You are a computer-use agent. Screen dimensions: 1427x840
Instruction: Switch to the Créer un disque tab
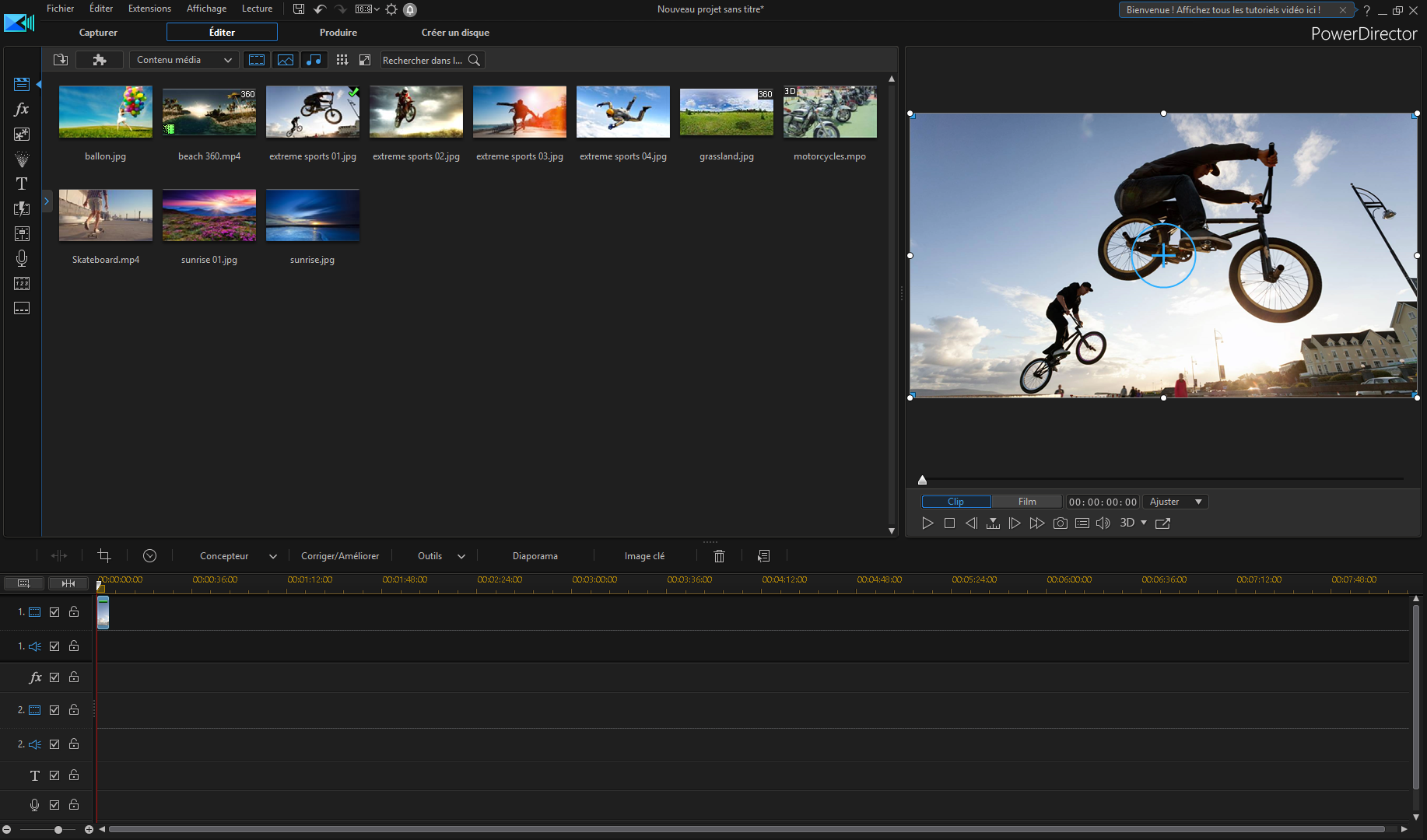click(x=455, y=33)
